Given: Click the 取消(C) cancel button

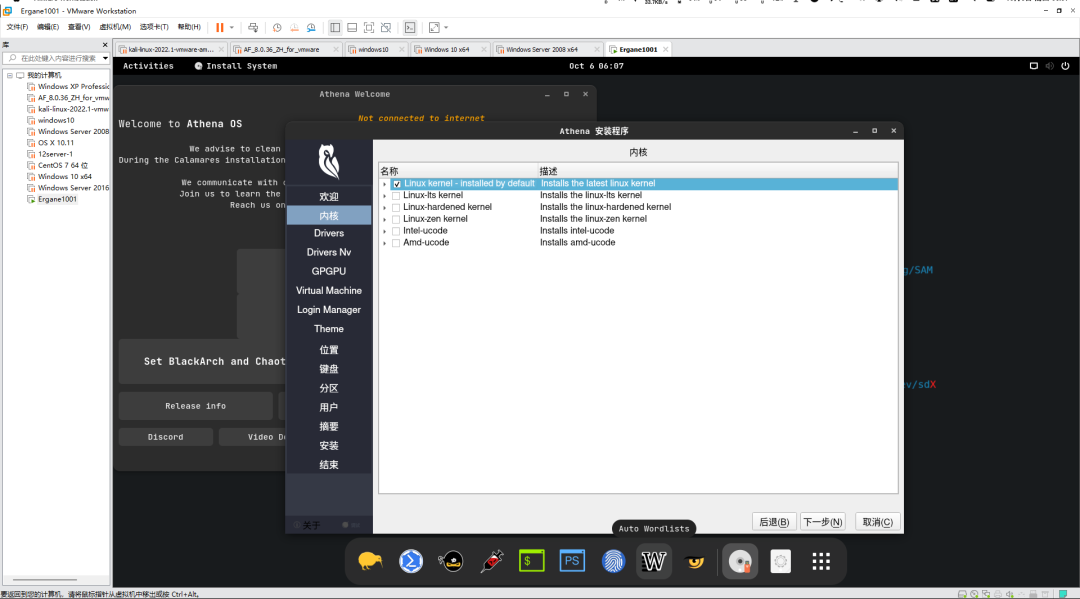Looking at the screenshot, I should pos(878,522).
